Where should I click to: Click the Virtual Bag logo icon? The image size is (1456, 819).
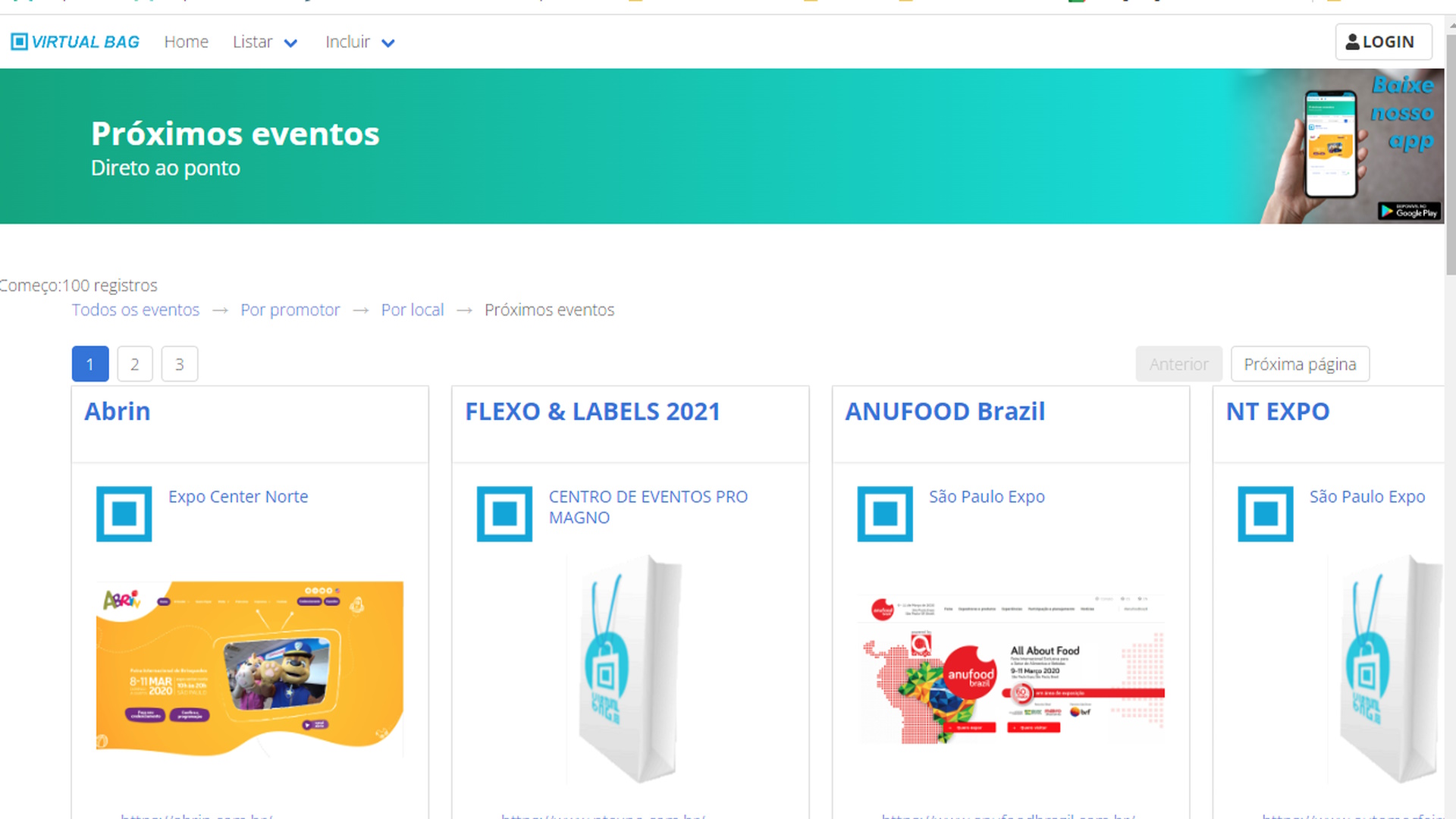(x=19, y=42)
